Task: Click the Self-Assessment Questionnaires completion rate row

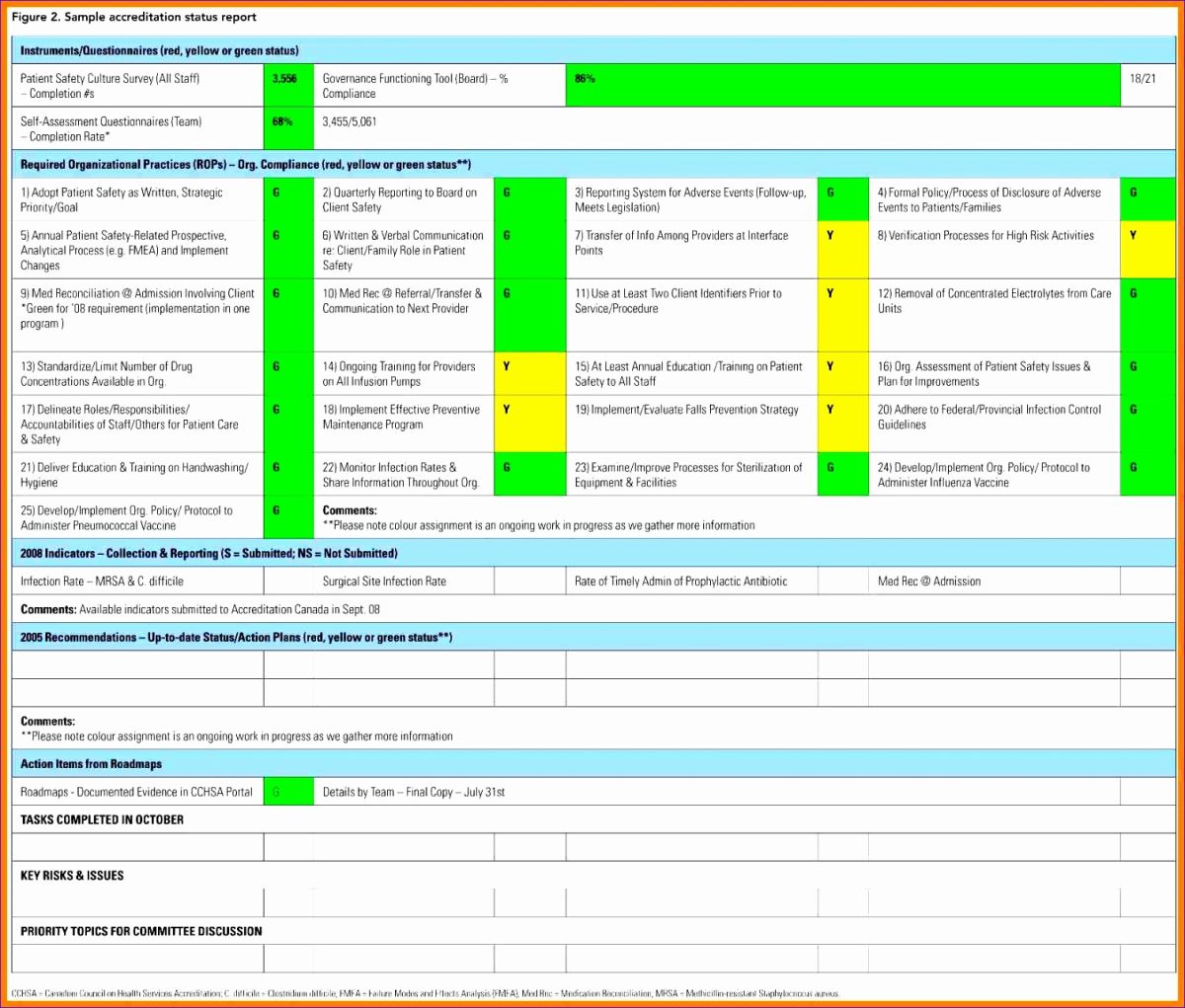Action: [138, 127]
